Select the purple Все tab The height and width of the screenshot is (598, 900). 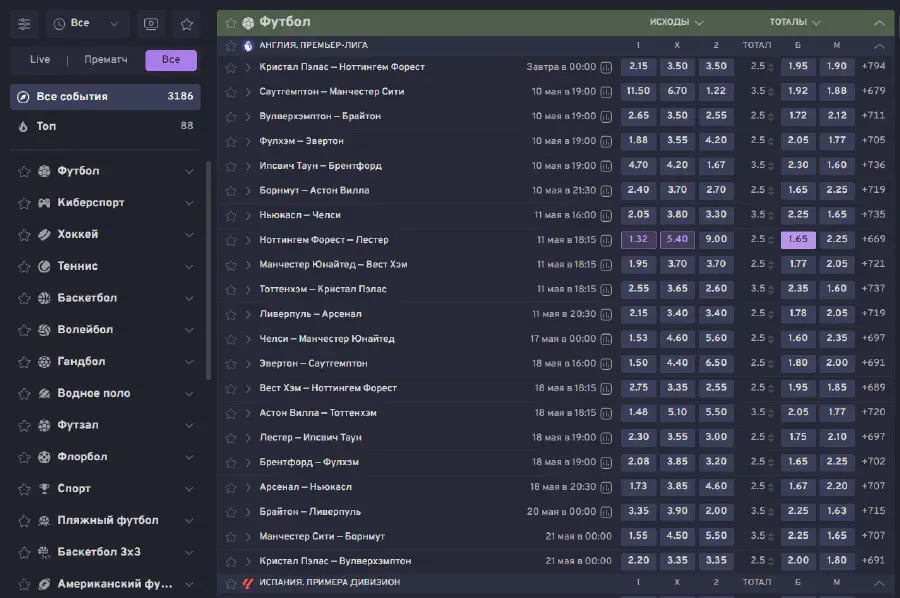click(x=171, y=60)
